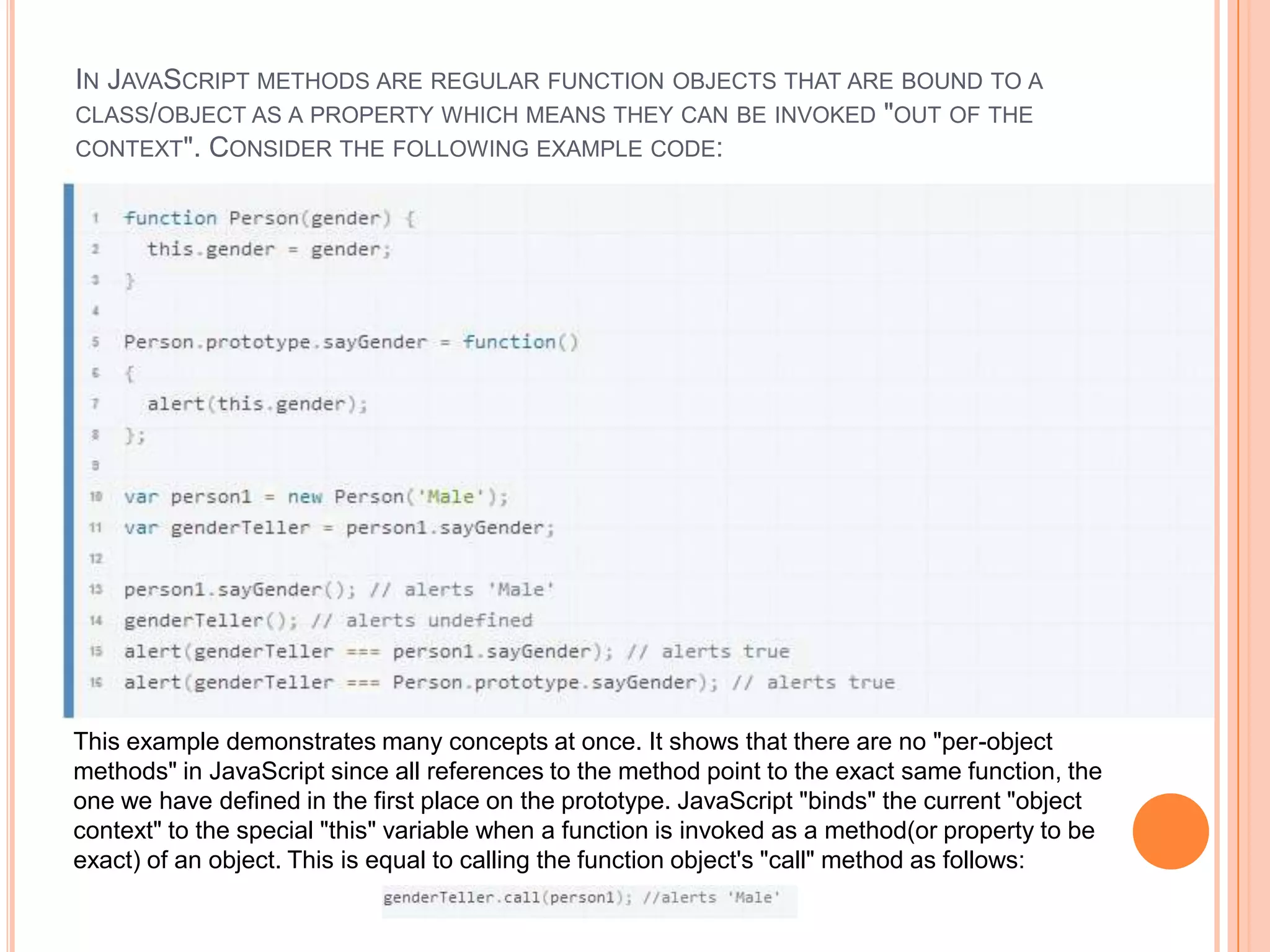
Task: Click the 'Person.prototype.sayGender = function()' line
Action: pos(351,342)
